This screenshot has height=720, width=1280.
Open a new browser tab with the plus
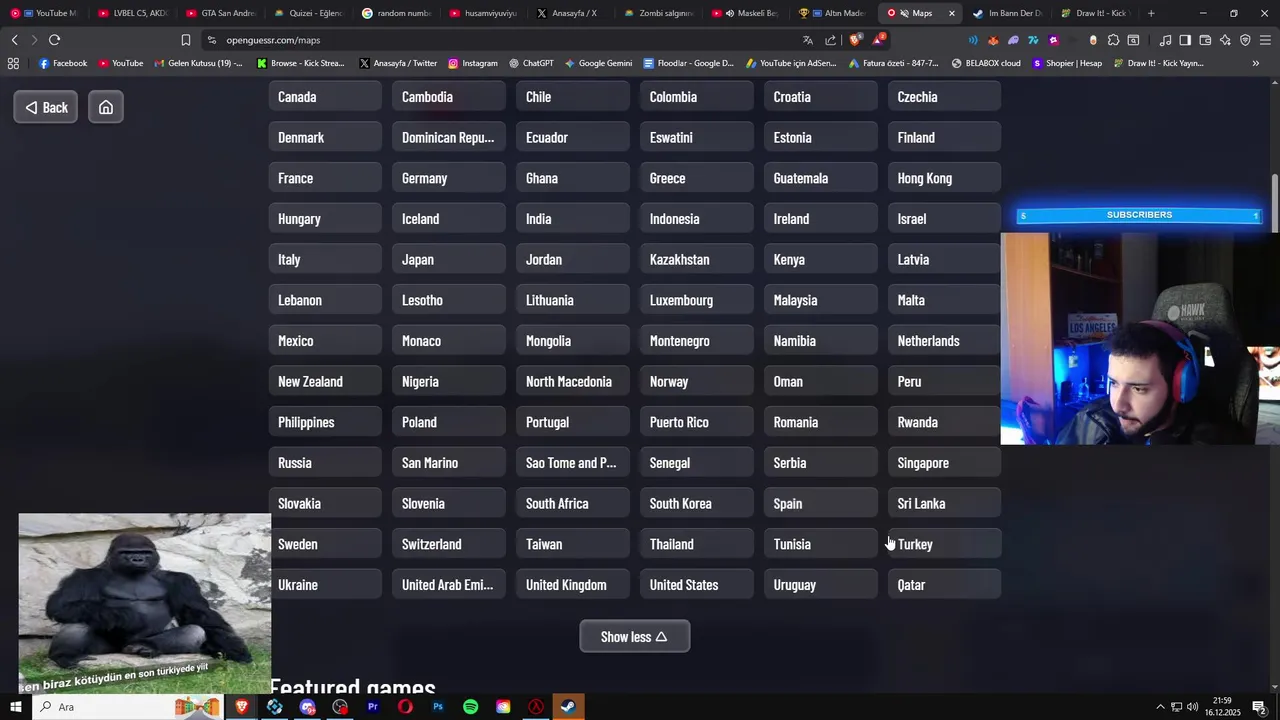point(1151,13)
